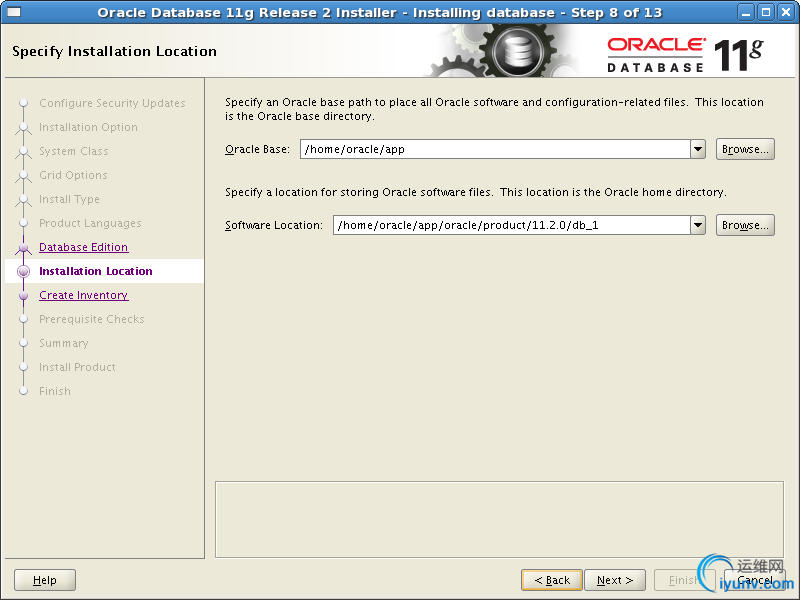Maximize the installer window

766,12
